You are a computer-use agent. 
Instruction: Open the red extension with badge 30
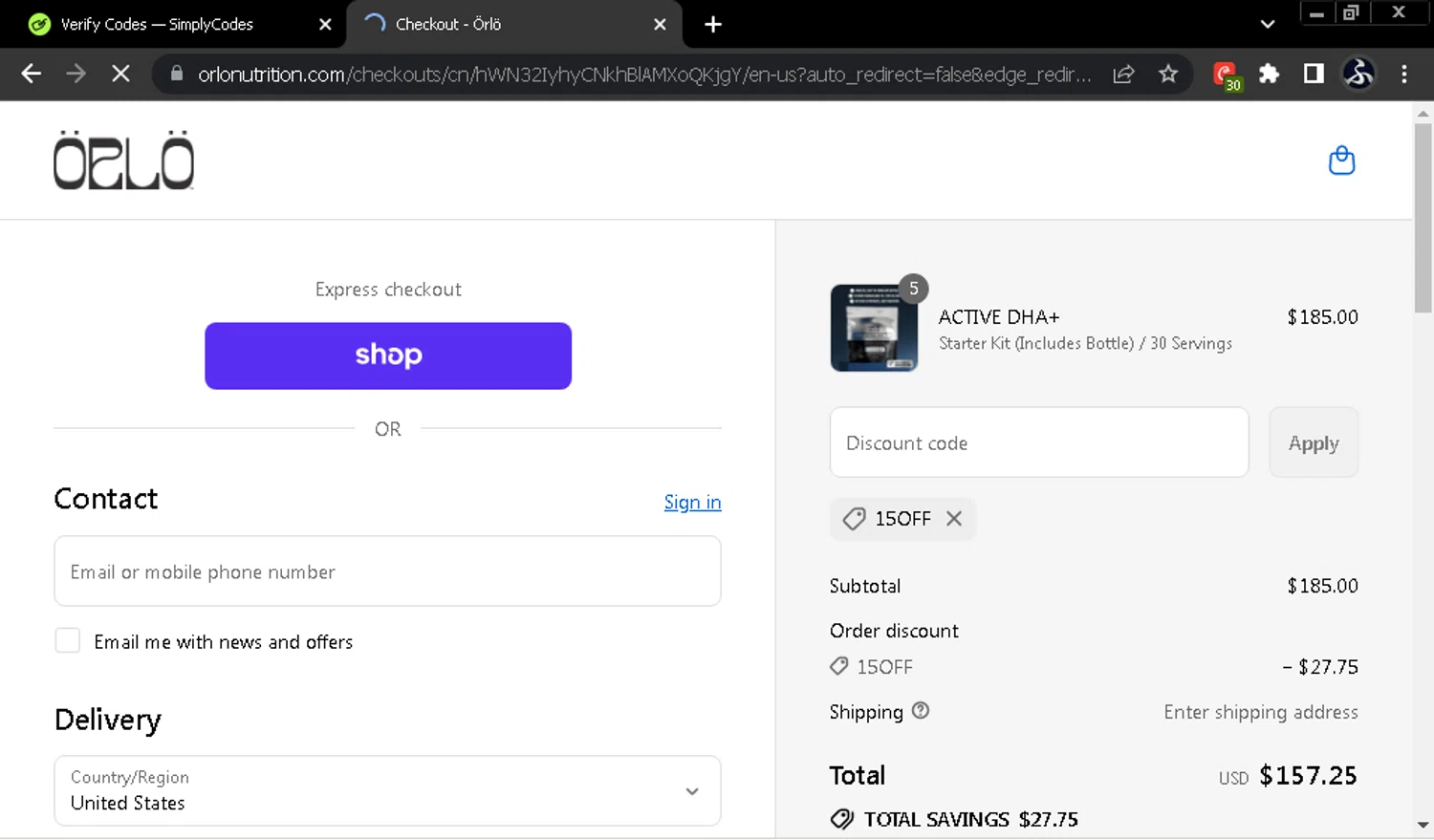tap(1226, 75)
